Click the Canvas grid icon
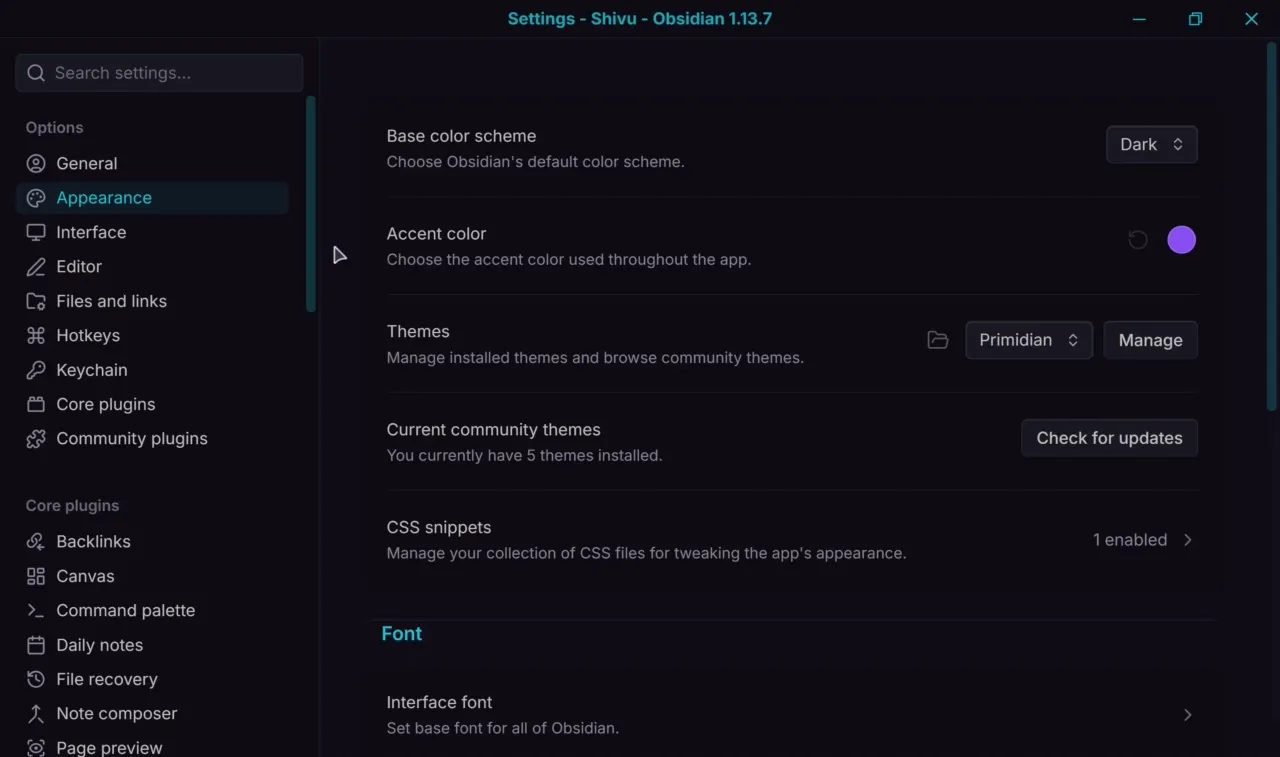 pos(36,576)
